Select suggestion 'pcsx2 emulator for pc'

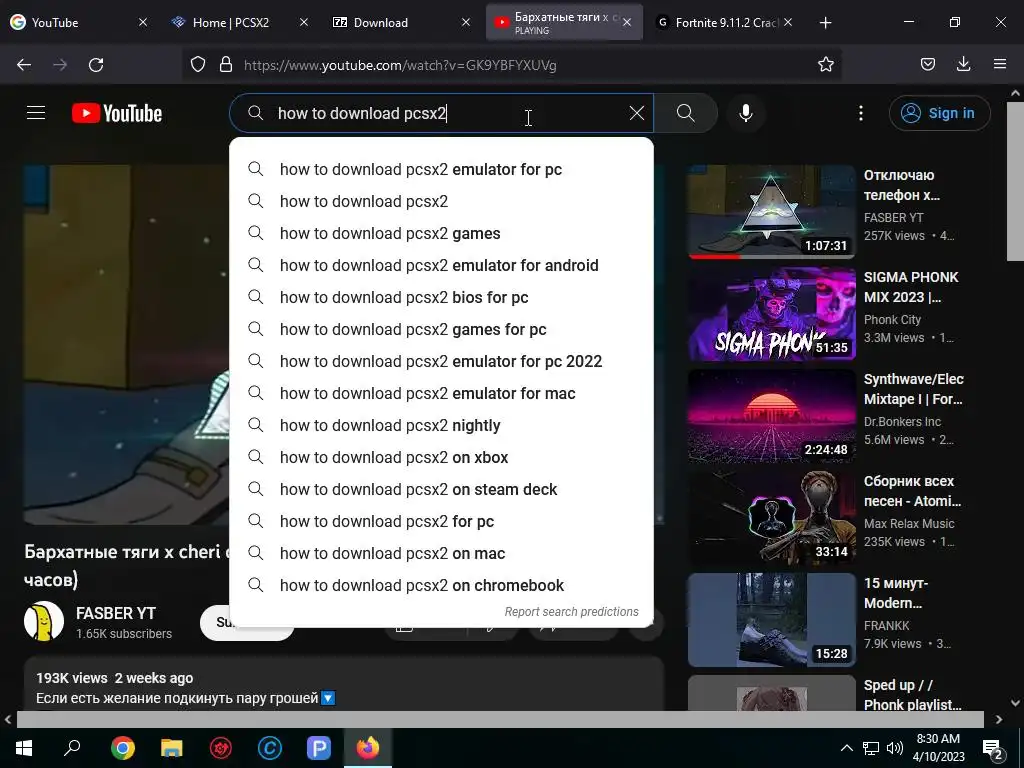[x=441, y=169]
